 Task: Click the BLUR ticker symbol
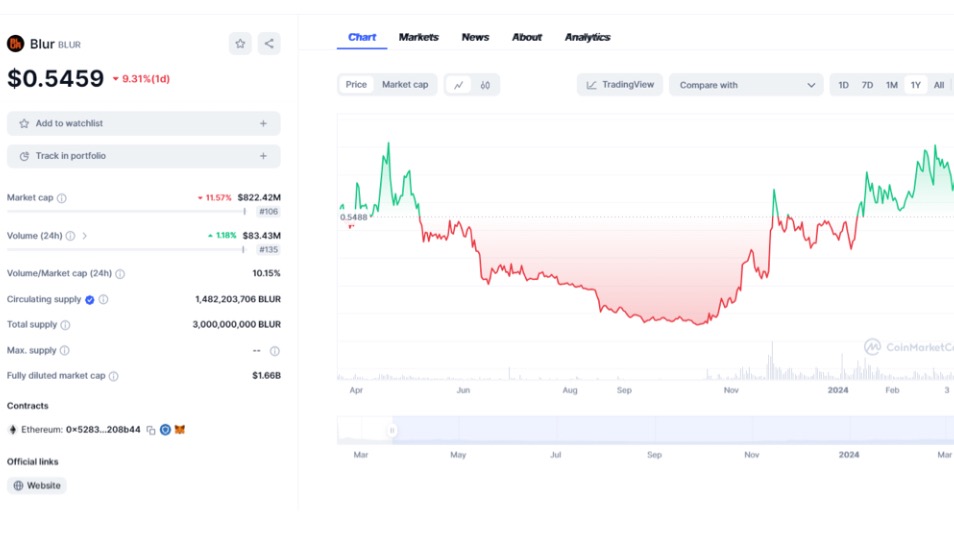point(69,44)
